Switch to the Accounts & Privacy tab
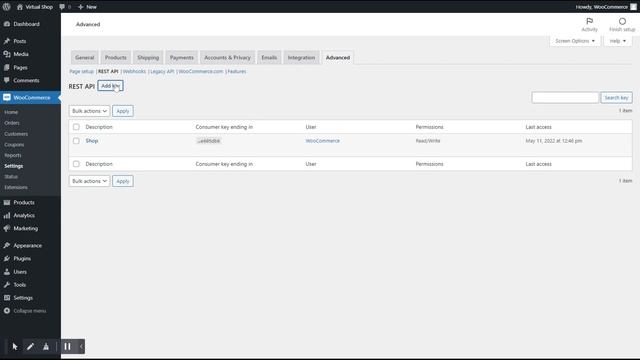Screen dimensions: 640x360 click(x=227, y=58)
